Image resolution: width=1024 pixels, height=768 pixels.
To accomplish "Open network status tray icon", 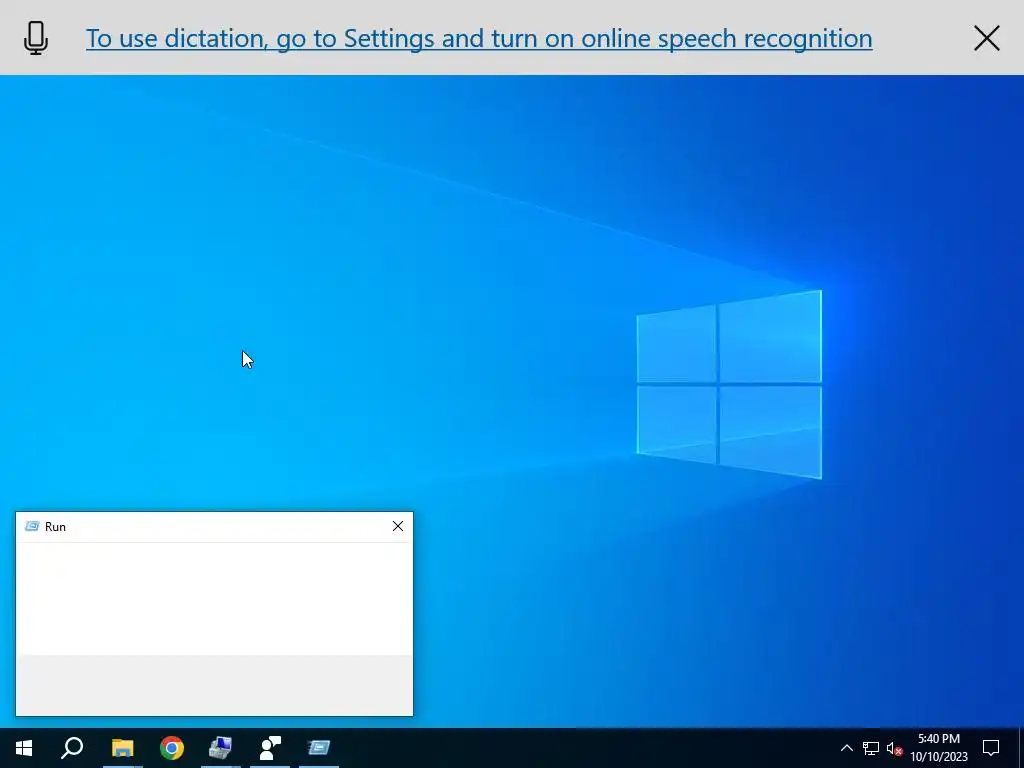I will [871, 748].
